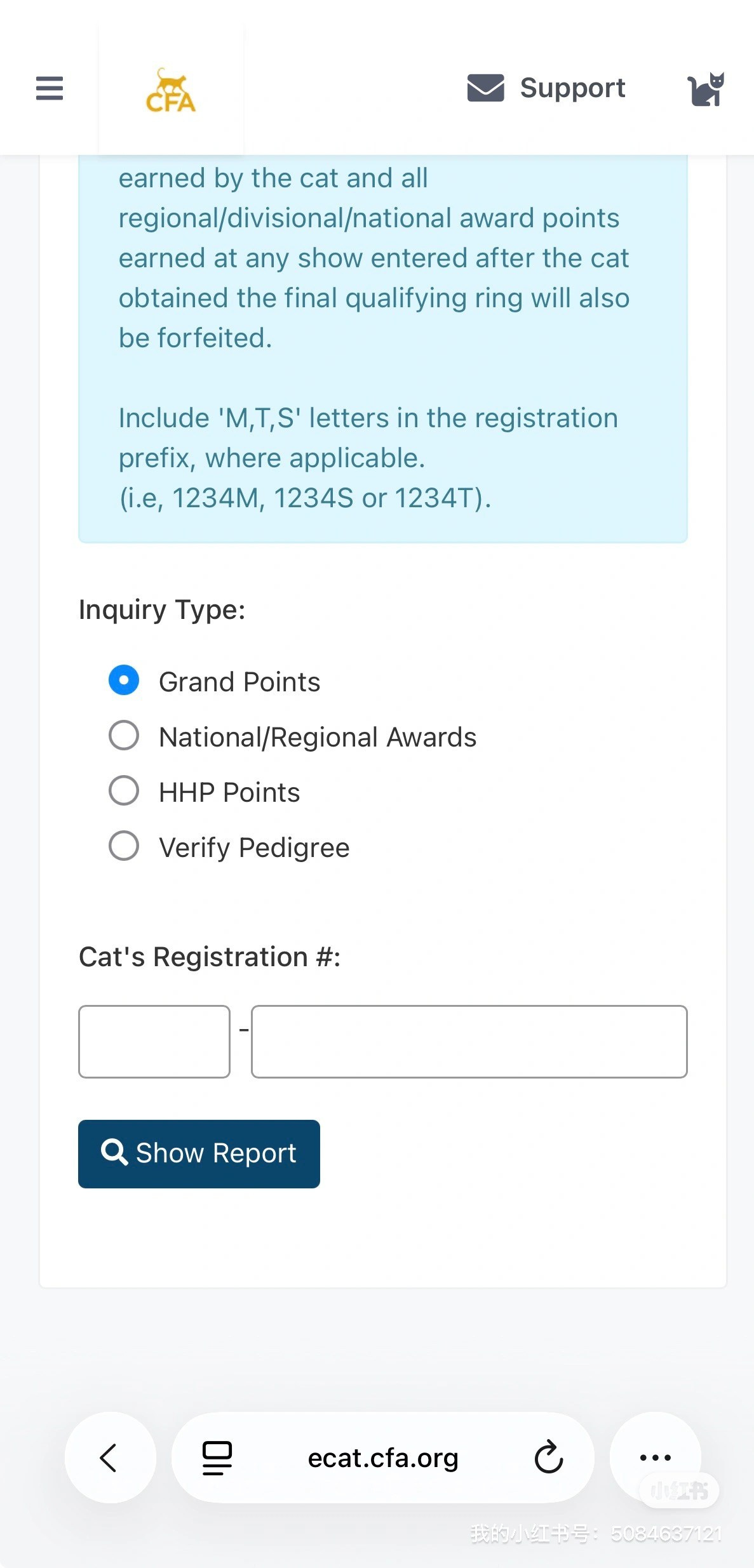Screen dimensions: 754x1568
Task: Click the Verify Pedigree label text
Action: click(254, 847)
